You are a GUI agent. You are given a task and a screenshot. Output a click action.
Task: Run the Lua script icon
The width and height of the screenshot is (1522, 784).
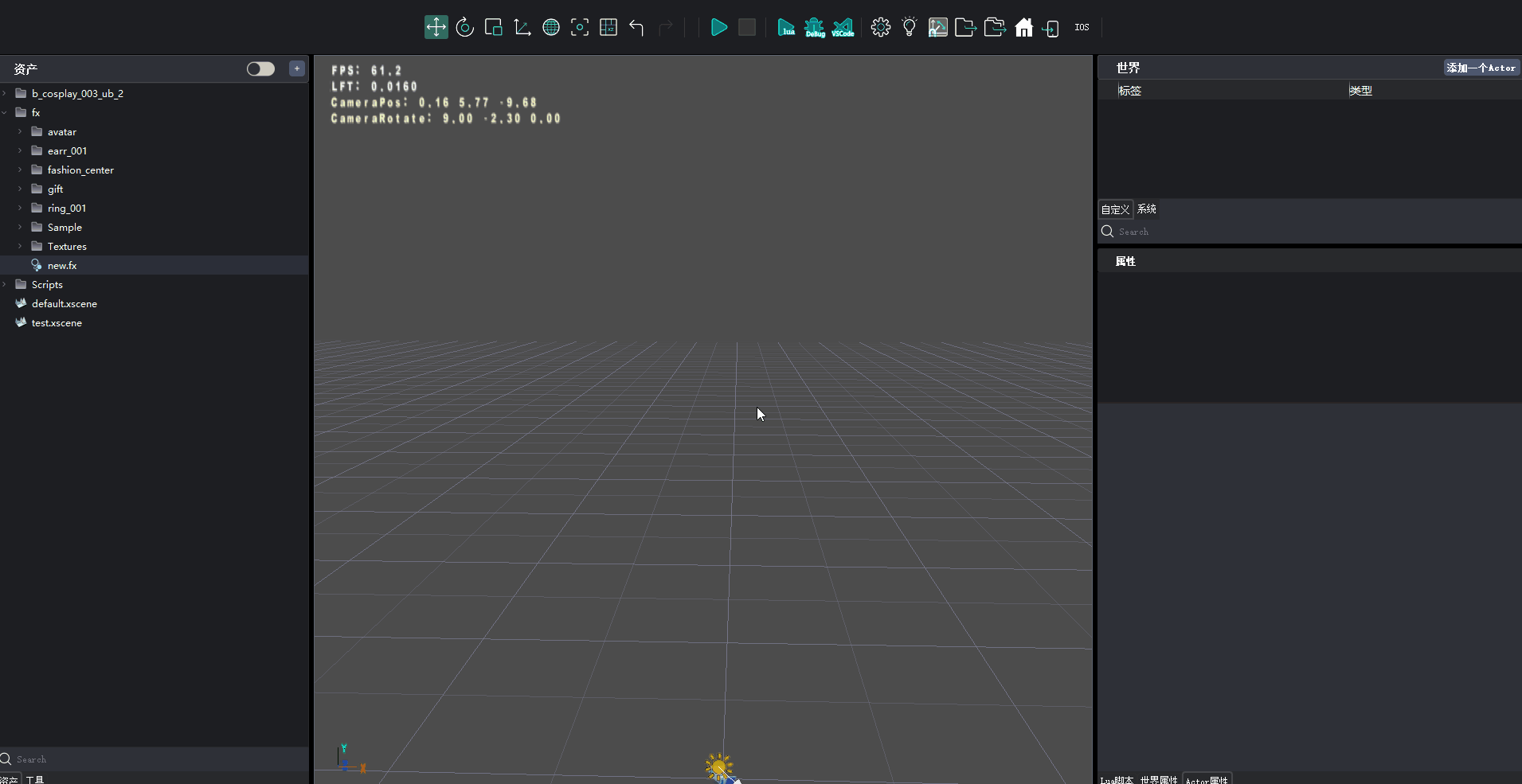(x=786, y=28)
